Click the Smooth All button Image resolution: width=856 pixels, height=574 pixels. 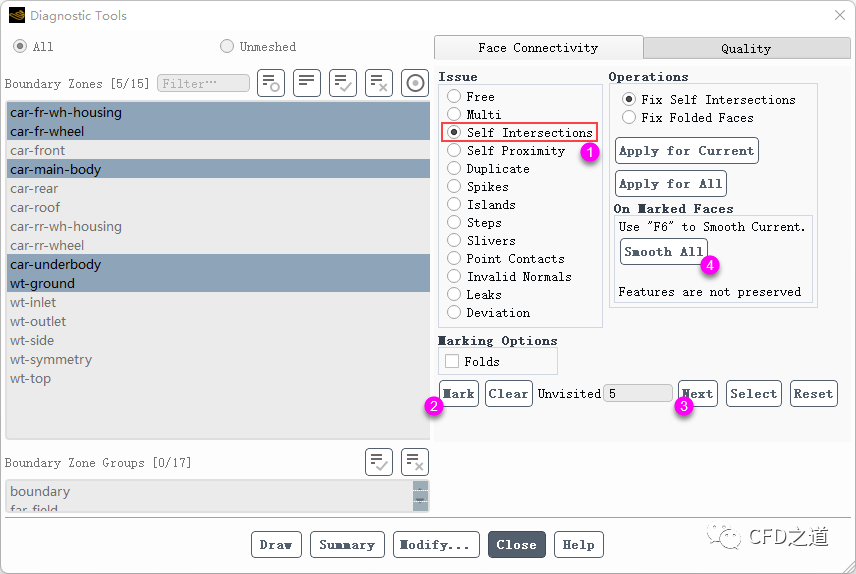664,252
